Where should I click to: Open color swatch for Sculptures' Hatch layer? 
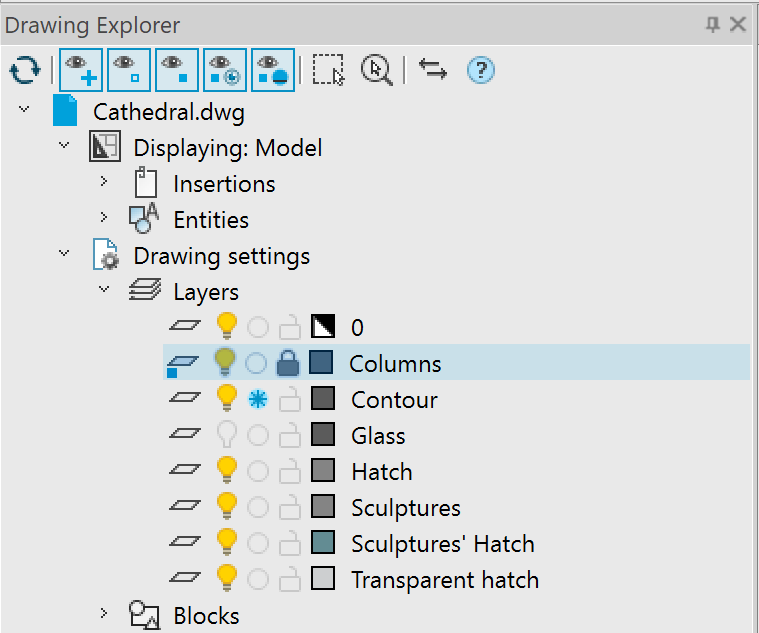[323, 544]
